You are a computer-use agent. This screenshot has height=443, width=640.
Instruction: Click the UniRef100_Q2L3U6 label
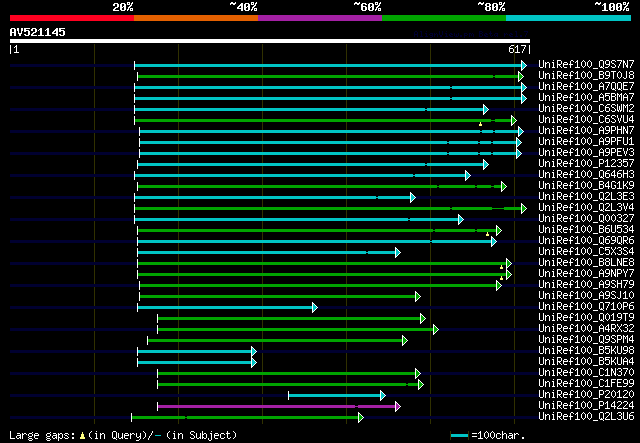tap(586, 417)
